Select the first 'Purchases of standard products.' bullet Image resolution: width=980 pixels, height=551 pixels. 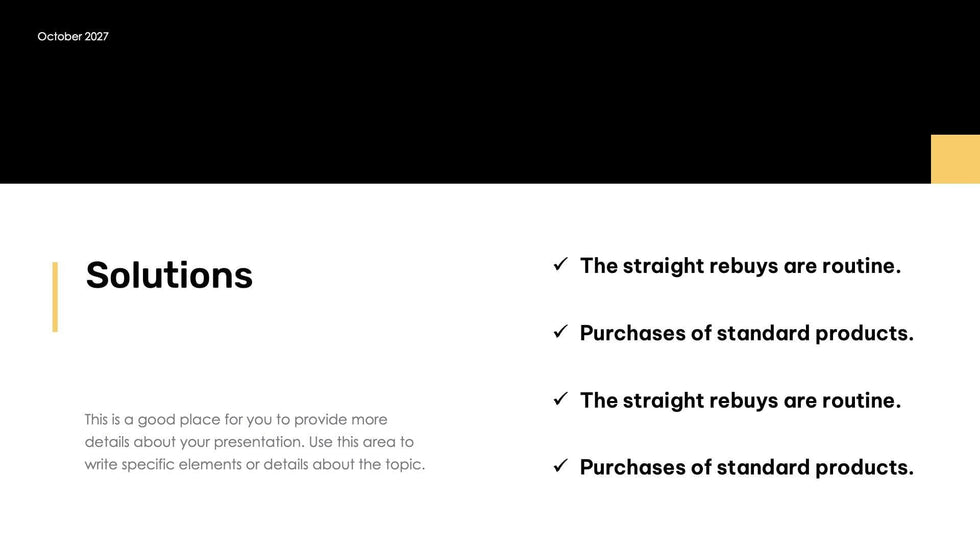pyautogui.click(x=747, y=333)
